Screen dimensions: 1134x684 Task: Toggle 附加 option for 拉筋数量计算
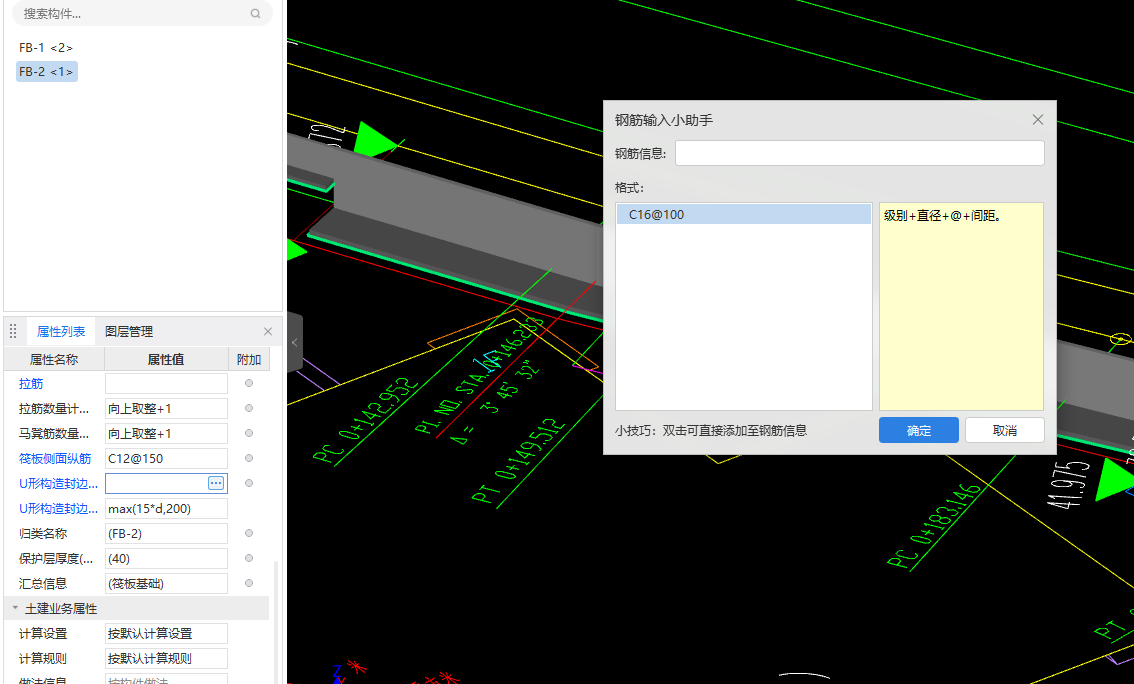249,409
